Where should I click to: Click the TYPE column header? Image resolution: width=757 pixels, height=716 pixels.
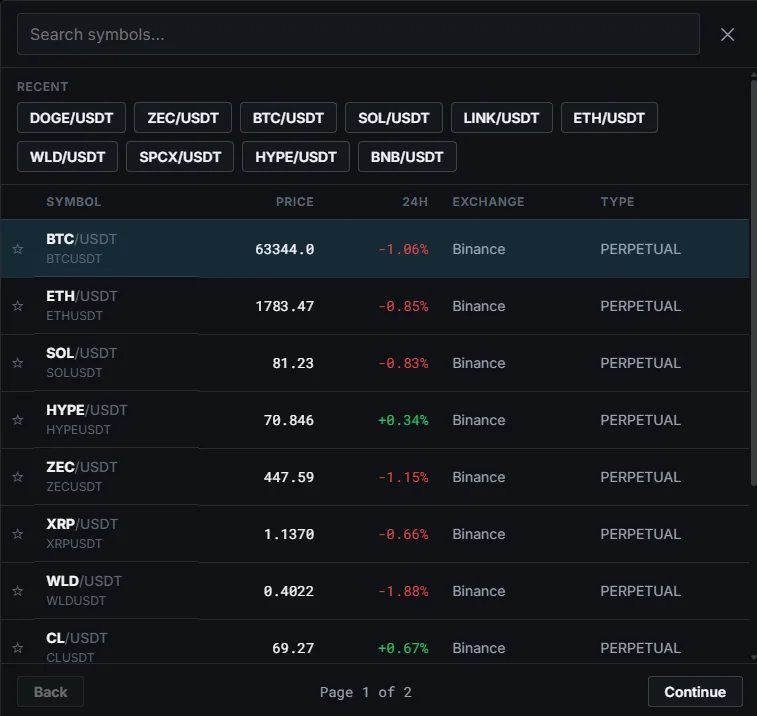coord(617,201)
